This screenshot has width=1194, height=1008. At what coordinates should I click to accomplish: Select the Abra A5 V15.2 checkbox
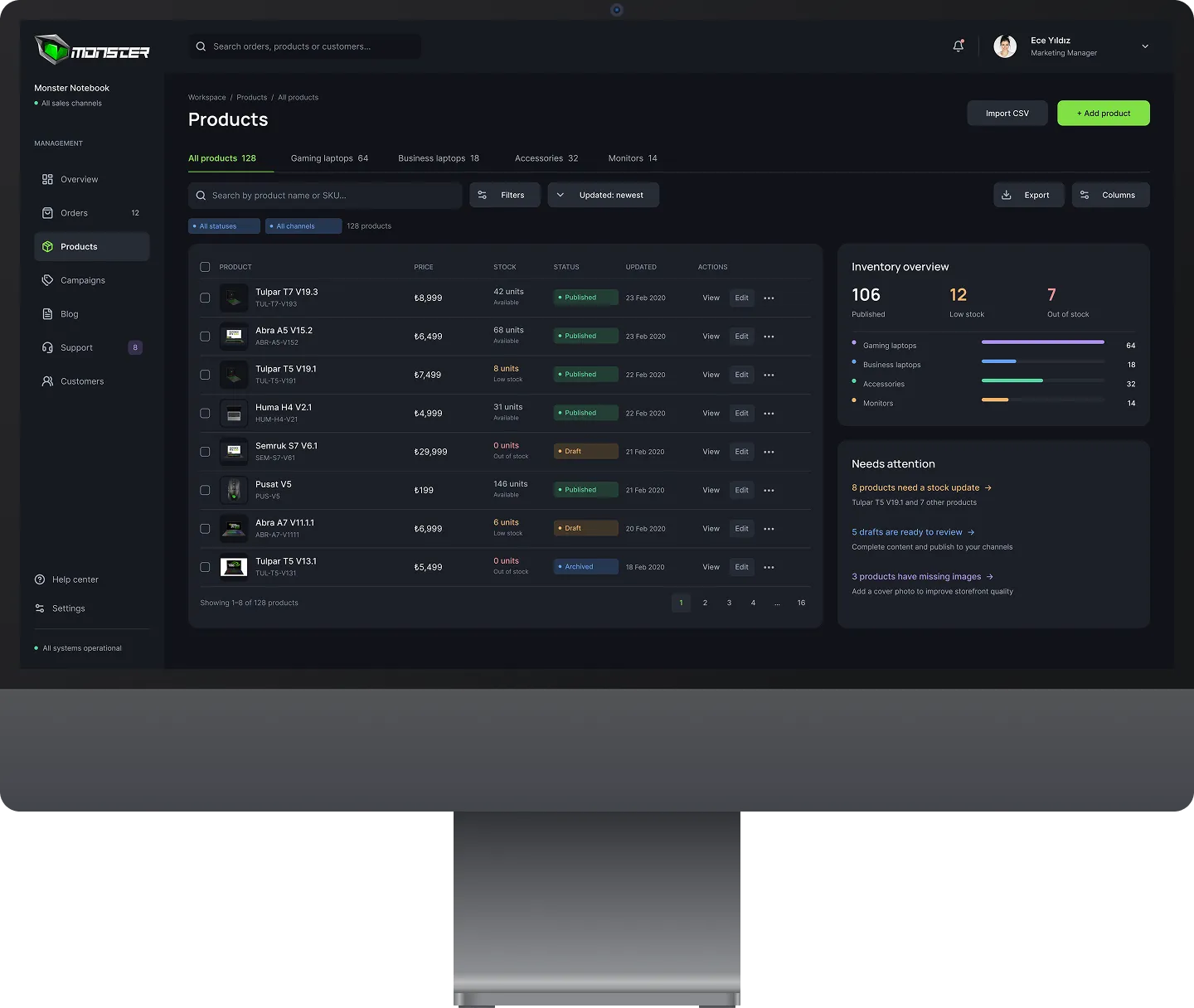[x=205, y=337]
